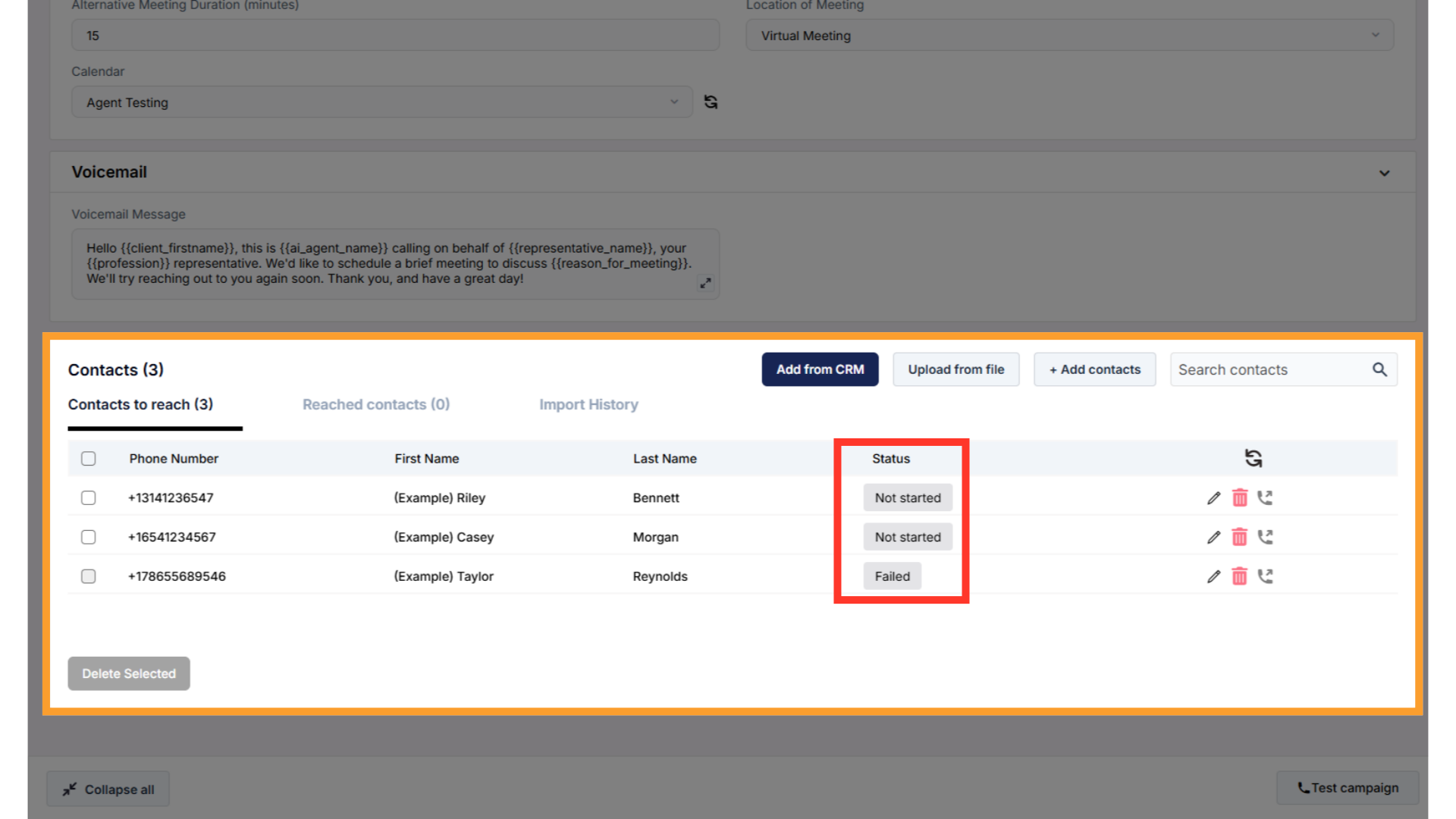Screen dimensions: 1456x819
Task: Refresh the calendar list
Action: (711, 102)
